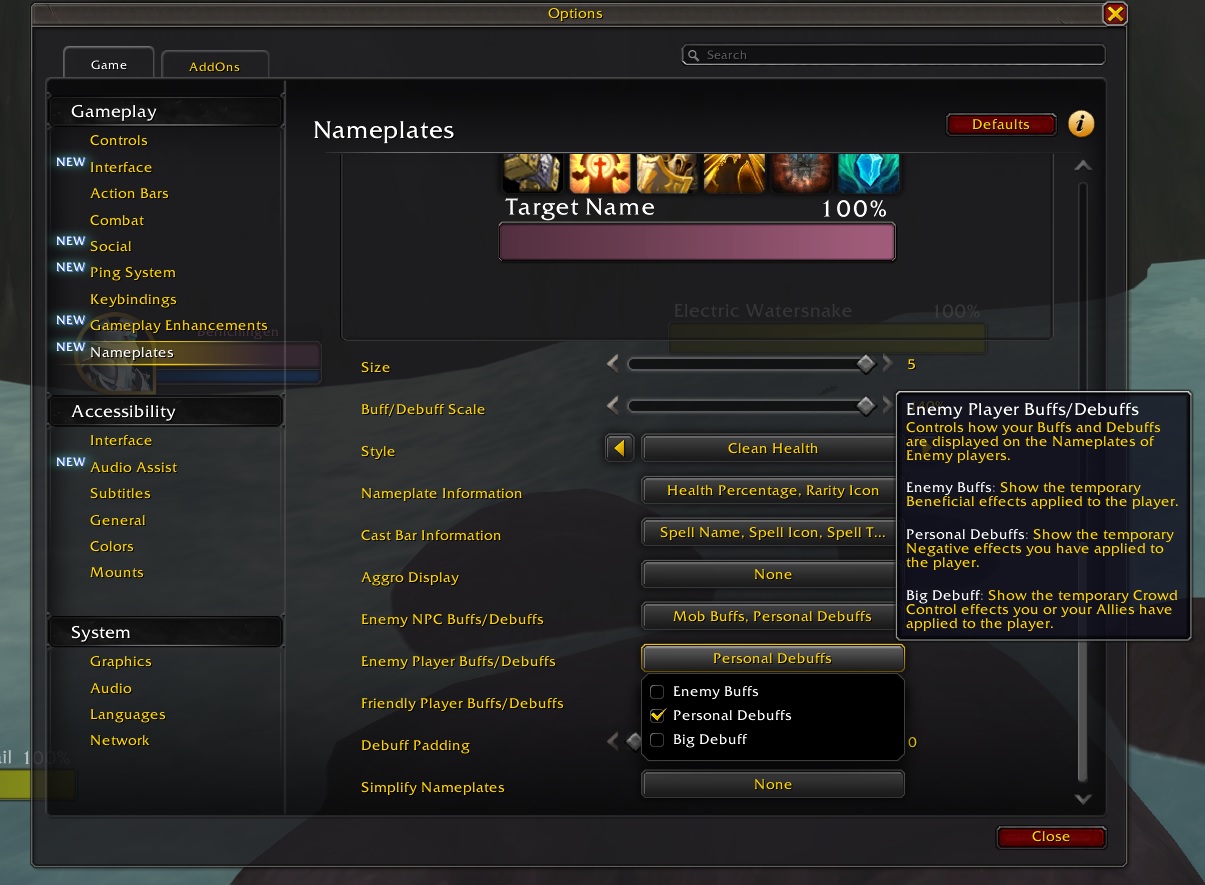Click the search magnifier icon
Viewport: 1205px width, 885px height.
(x=692, y=55)
